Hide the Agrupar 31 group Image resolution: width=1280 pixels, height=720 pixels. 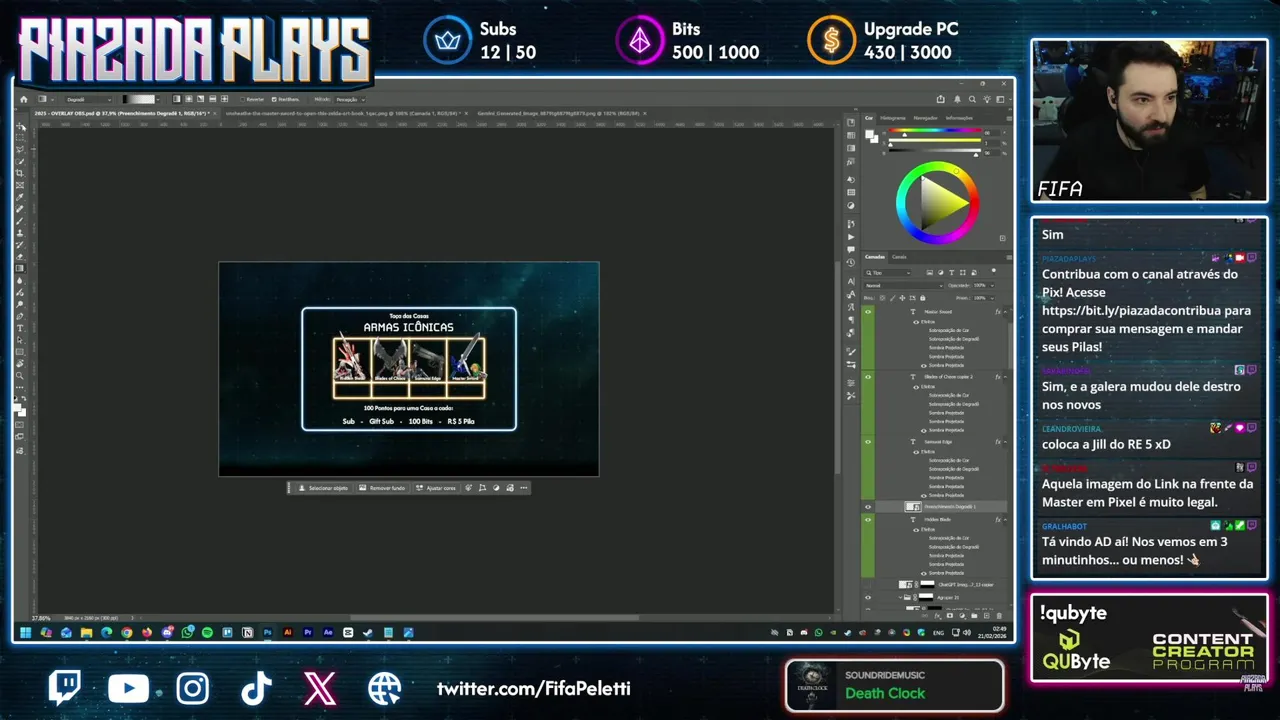(867, 597)
